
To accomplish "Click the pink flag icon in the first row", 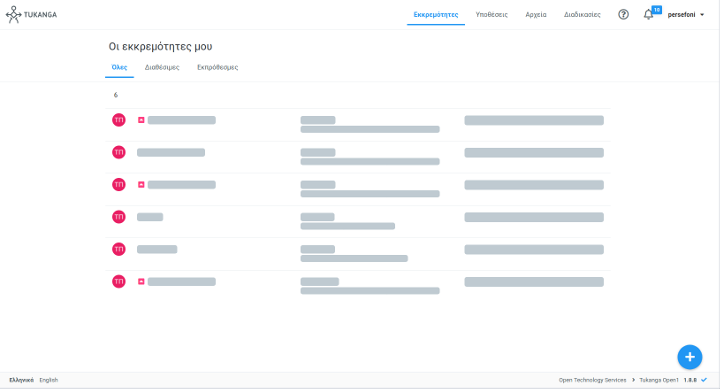I will click(x=141, y=120).
